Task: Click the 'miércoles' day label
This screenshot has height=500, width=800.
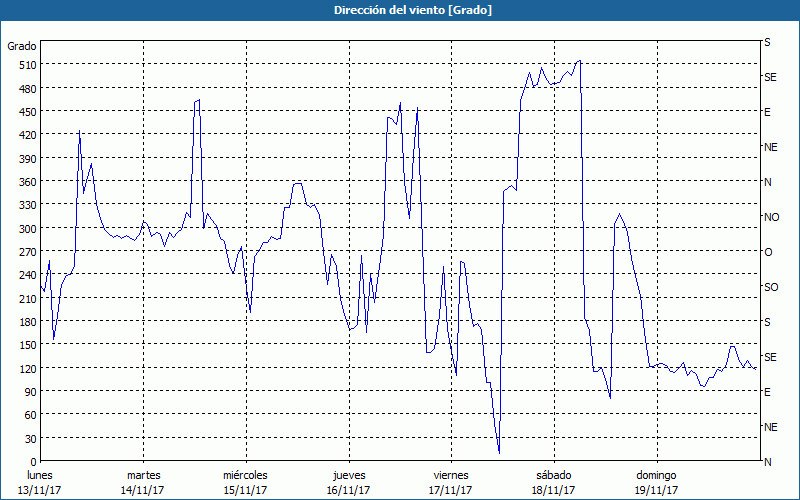Action: point(245,475)
